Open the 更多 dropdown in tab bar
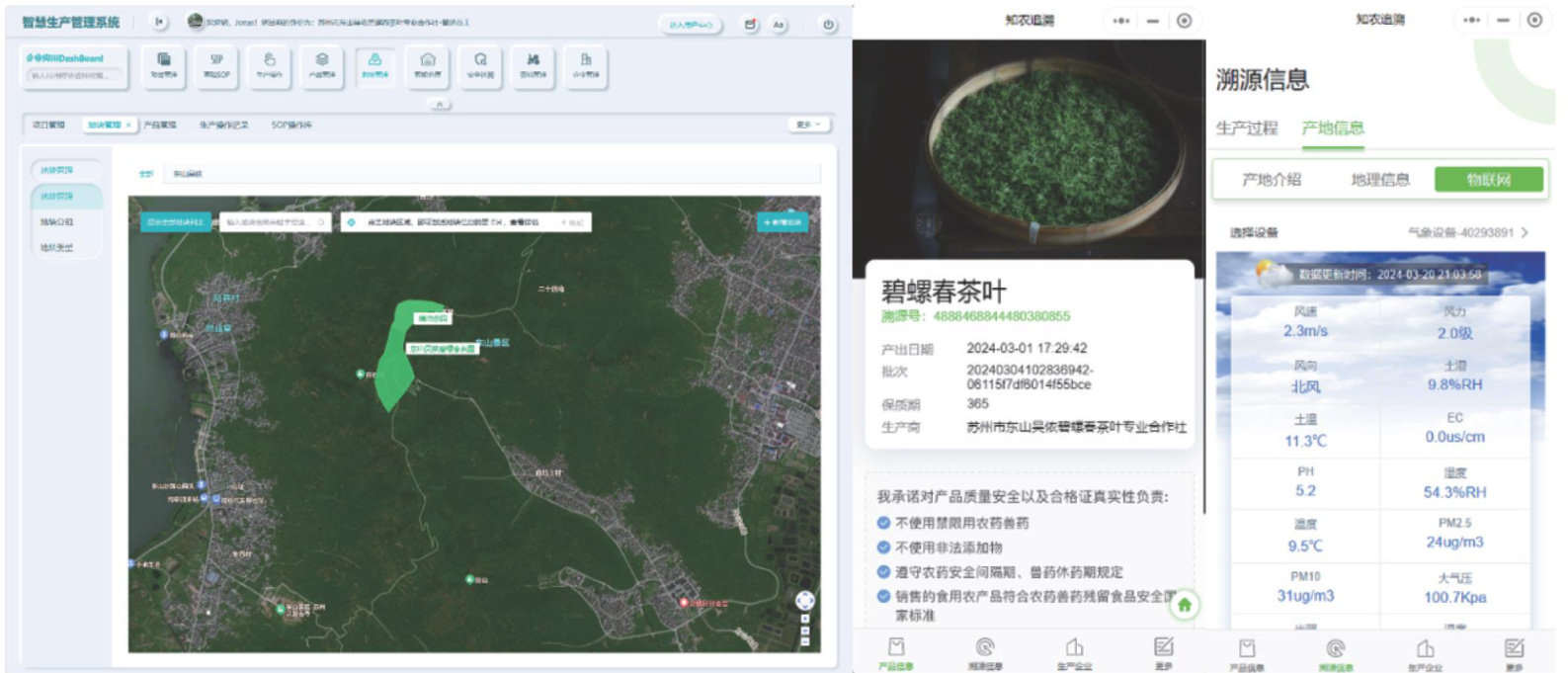 coord(808,125)
